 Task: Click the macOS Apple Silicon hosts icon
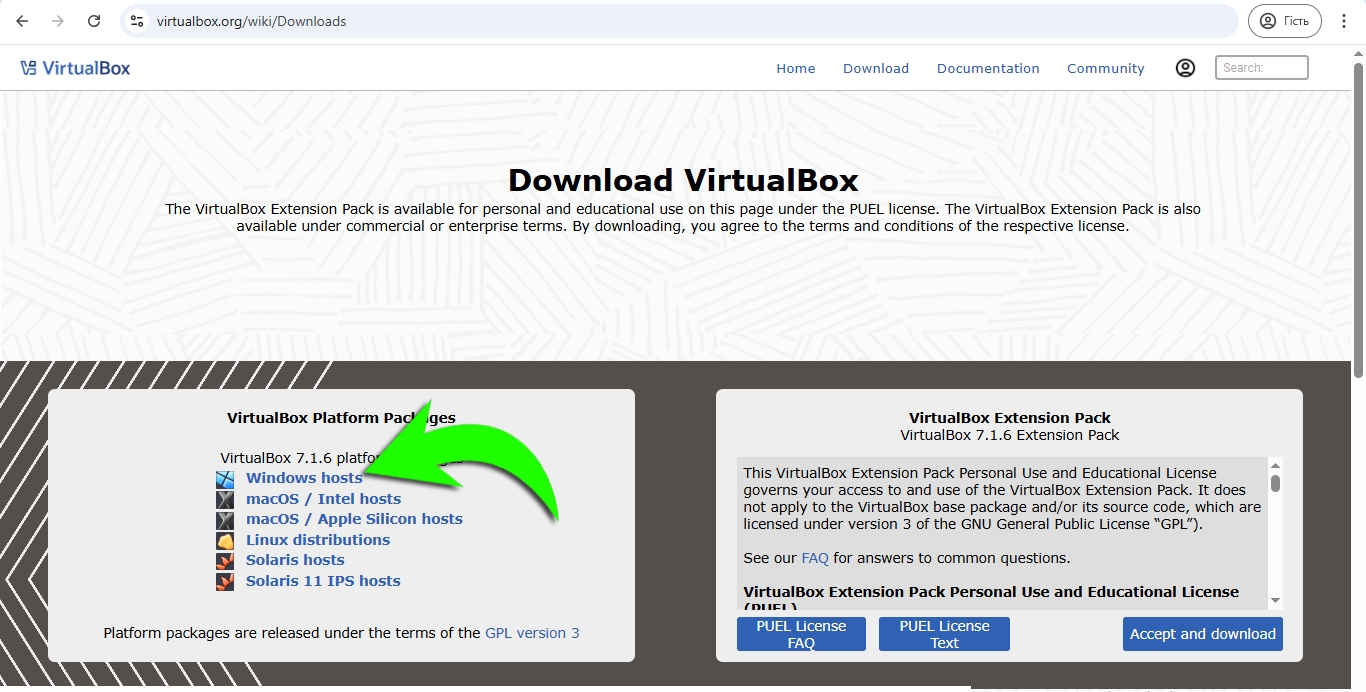[x=225, y=520]
